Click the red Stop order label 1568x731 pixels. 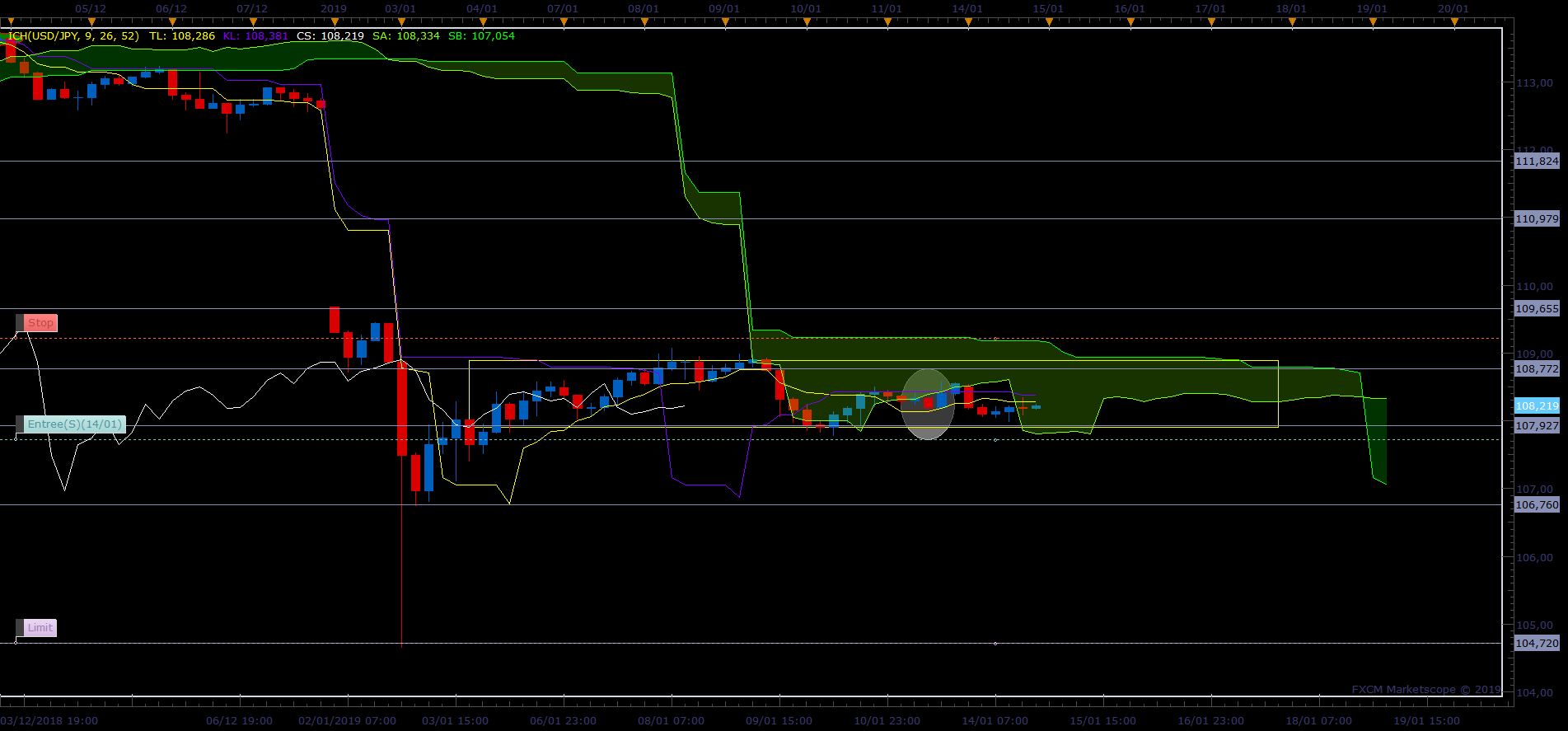(40, 323)
